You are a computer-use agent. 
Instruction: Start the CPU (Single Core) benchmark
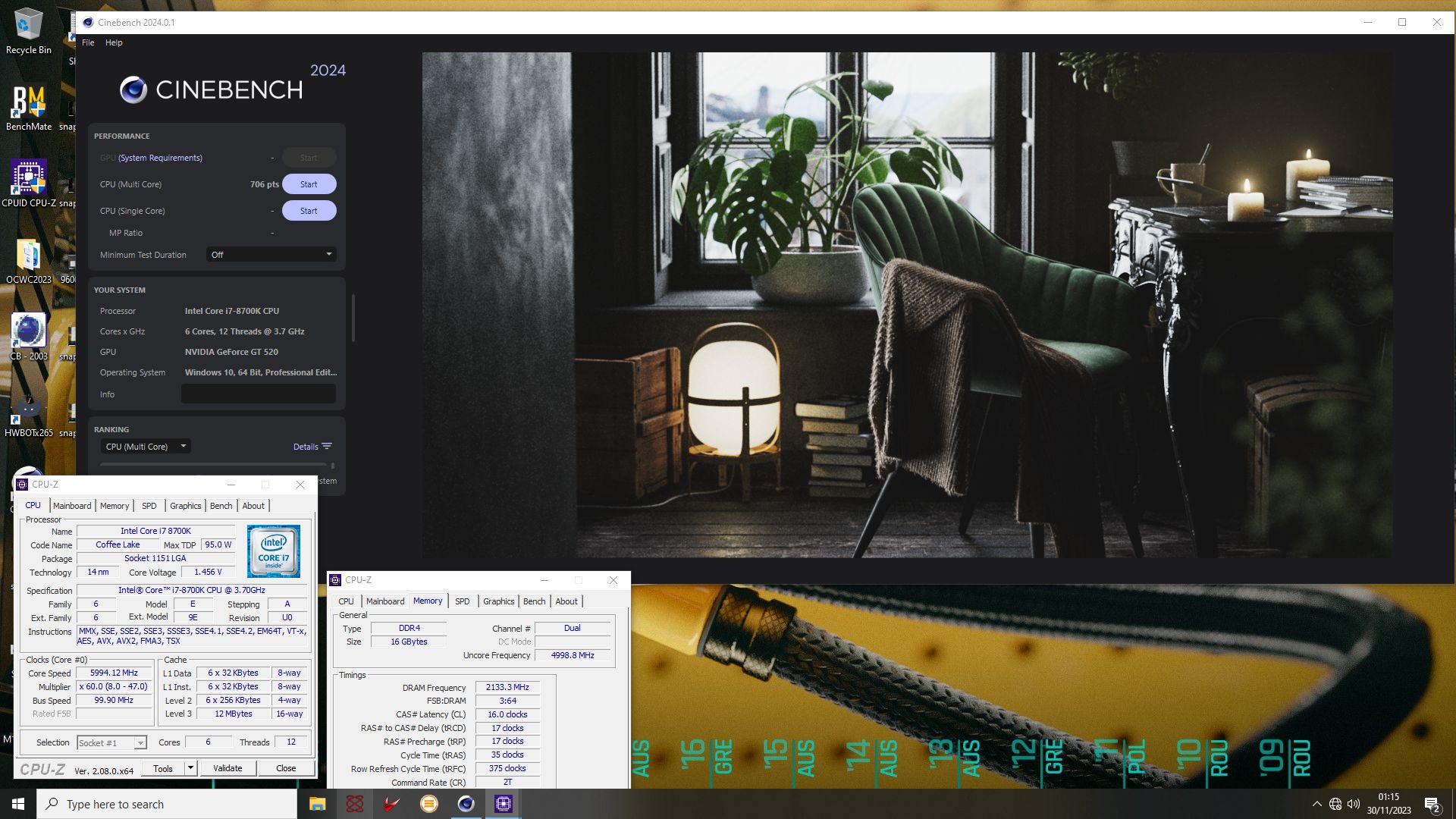click(309, 211)
